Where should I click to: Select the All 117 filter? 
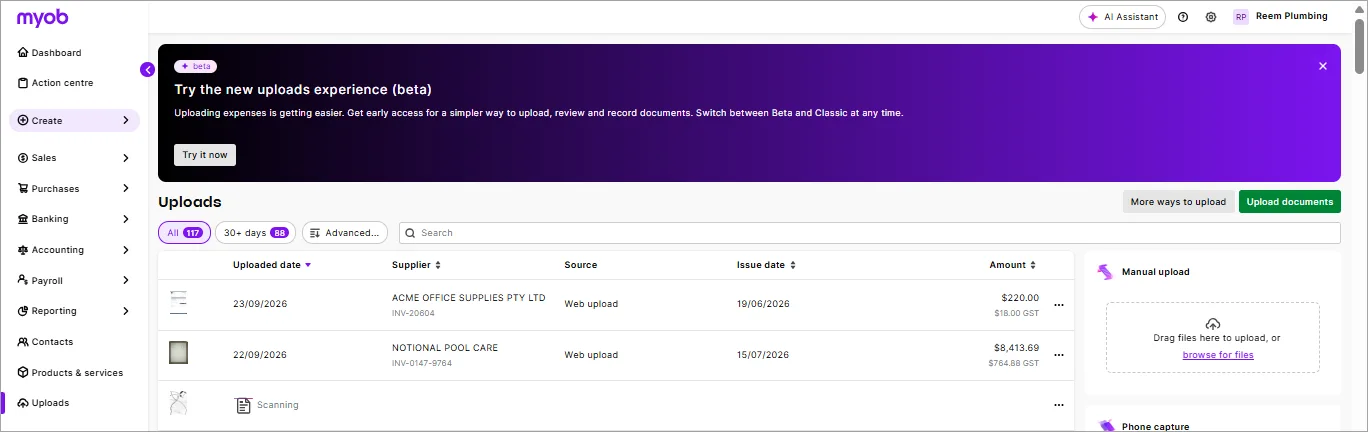point(185,233)
